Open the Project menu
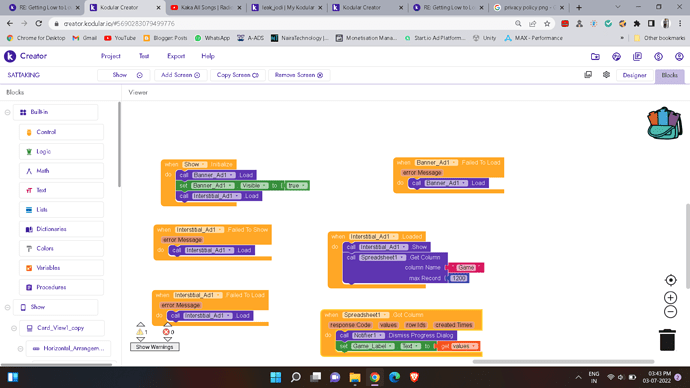690x388 pixels. tap(110, 56)
